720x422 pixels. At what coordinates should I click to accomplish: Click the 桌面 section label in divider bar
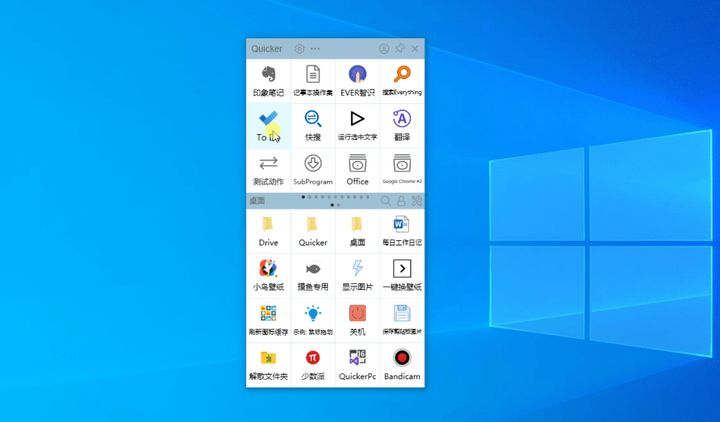257,201
